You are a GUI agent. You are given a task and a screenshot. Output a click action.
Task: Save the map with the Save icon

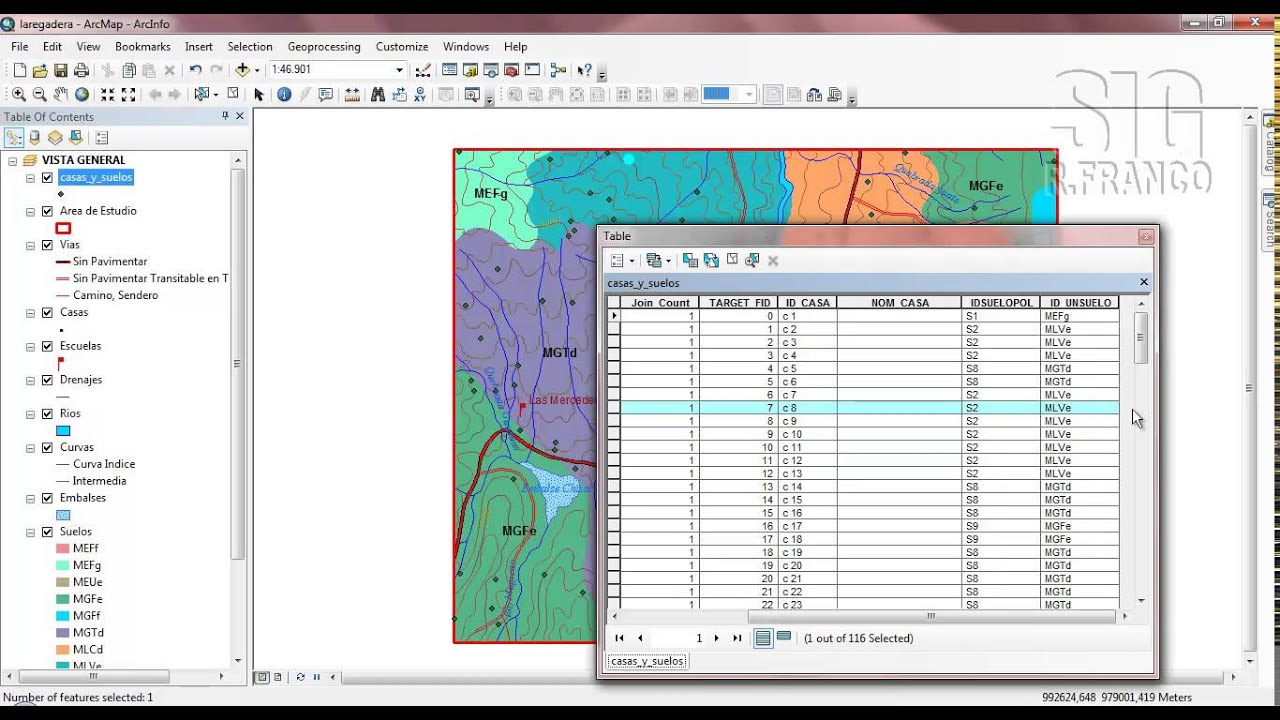point(61,70)
